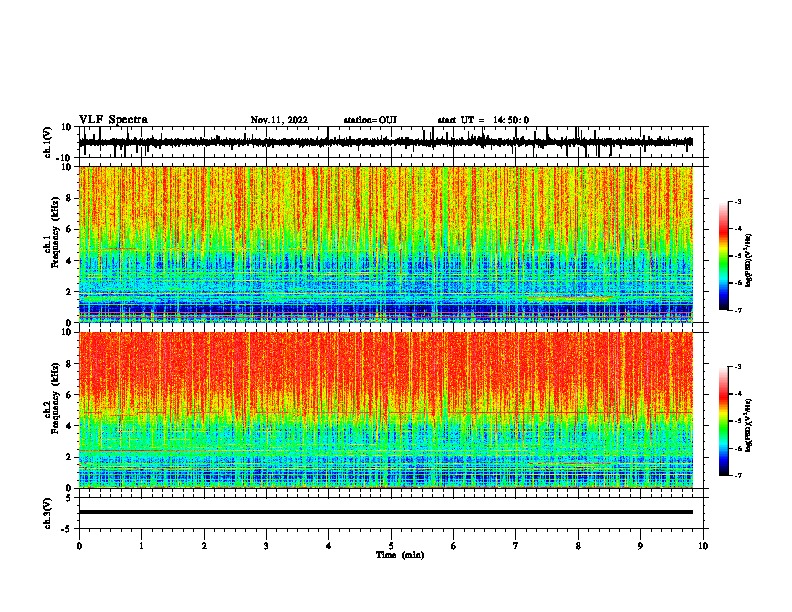This screenshot has width=792, height=612.
Task: Select the "start UT = 14:50:0" text
Action: (483, 120)
